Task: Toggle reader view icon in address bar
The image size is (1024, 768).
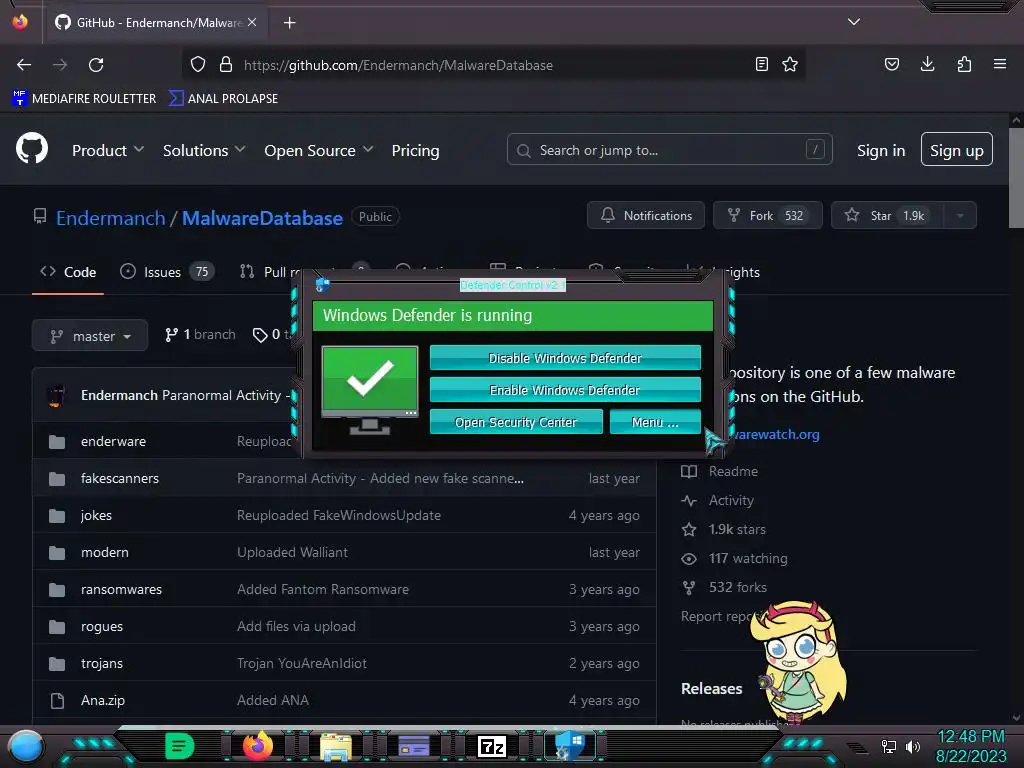Action: pyautogui.click(x=761, y=64)
